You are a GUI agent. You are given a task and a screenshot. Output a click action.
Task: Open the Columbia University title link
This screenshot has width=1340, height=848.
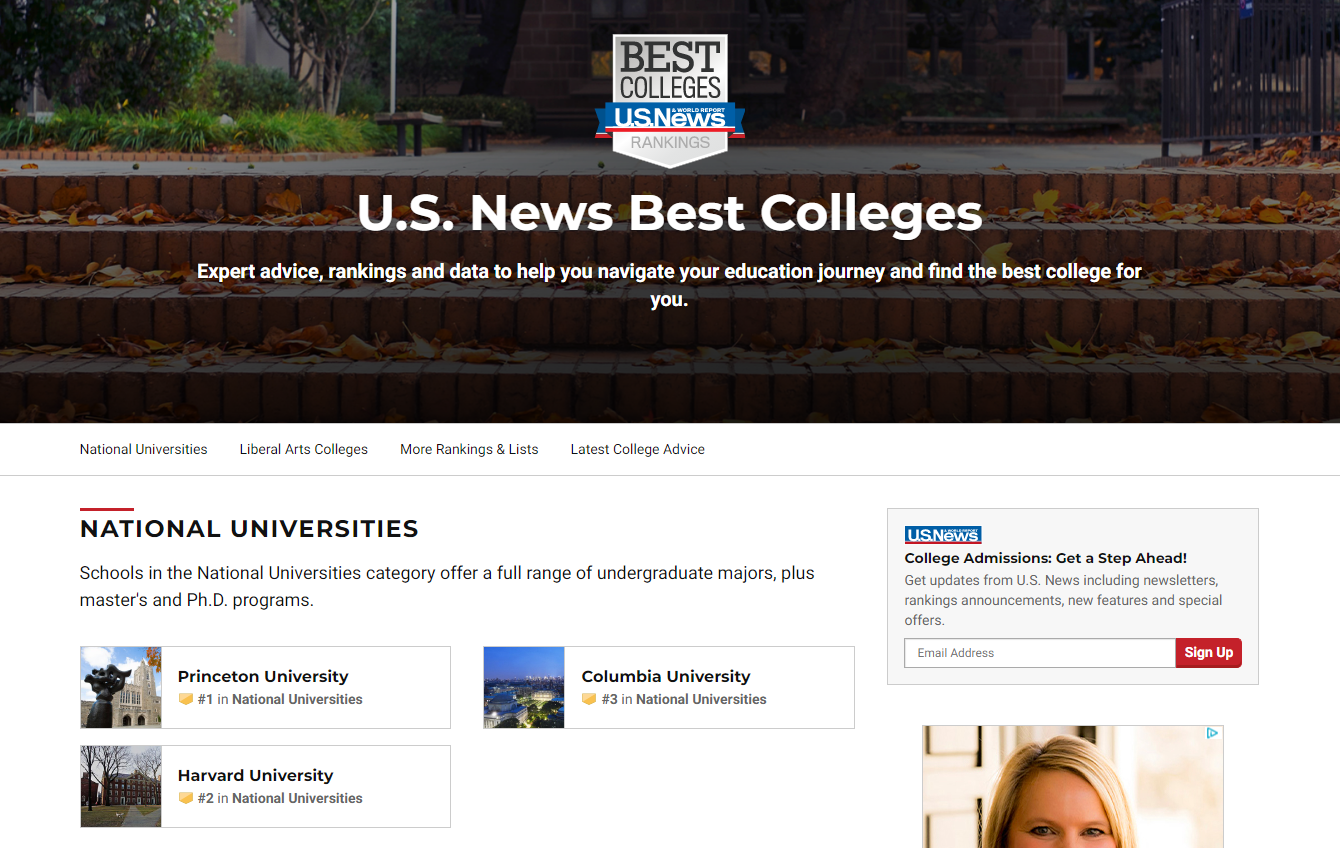click(x=666, y=677)
